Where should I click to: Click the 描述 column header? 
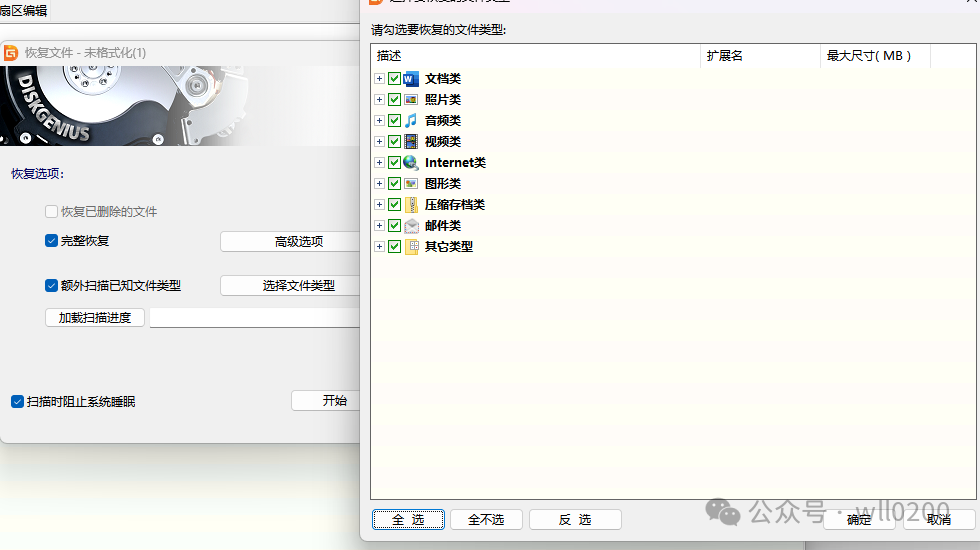point(535,56)
